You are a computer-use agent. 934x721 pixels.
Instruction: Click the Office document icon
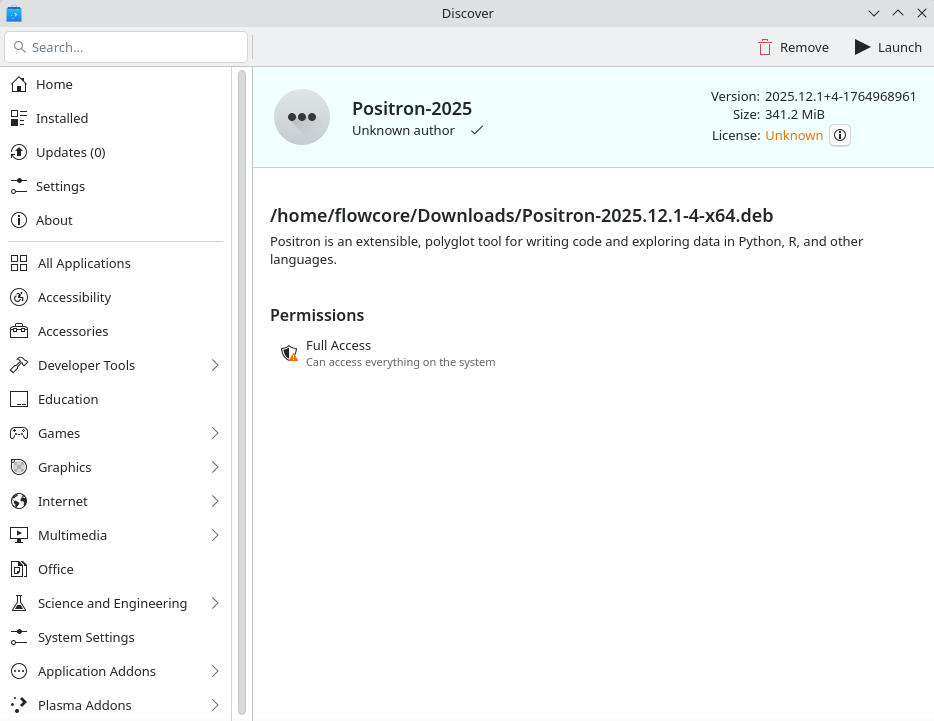(19, 569)
